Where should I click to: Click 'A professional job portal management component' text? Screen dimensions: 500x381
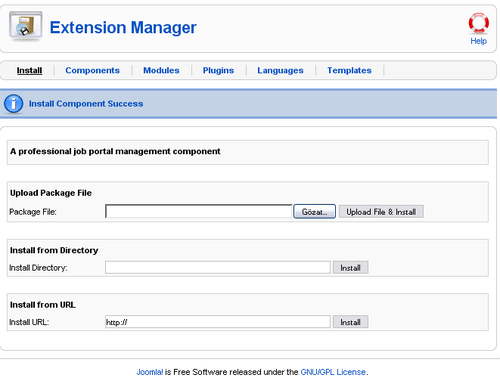(115, 151)
